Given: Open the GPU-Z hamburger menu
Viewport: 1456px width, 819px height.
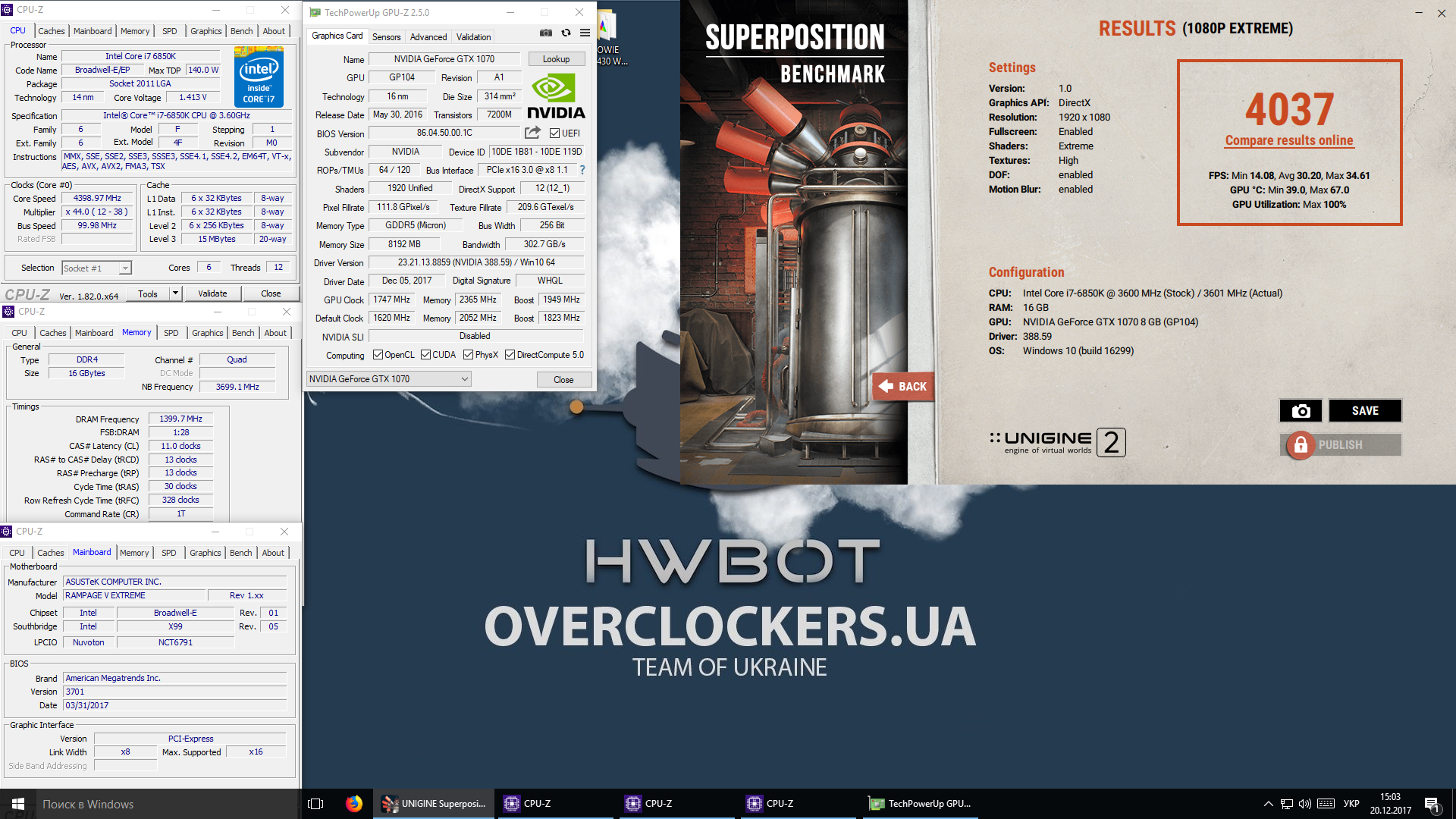Looking at the screenshot, I should pos(585,33).
